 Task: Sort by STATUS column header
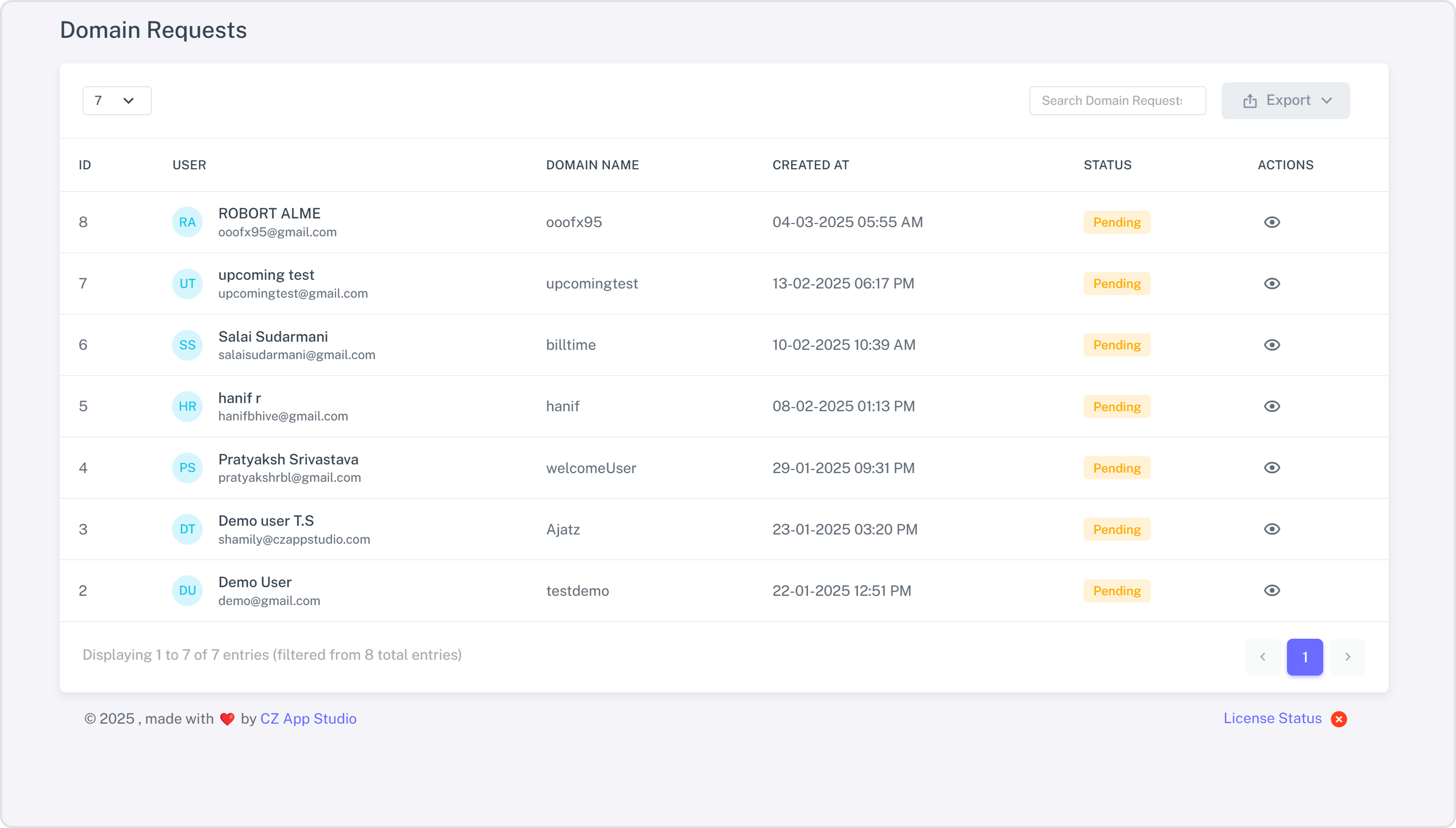click(x=1108, y=165)
